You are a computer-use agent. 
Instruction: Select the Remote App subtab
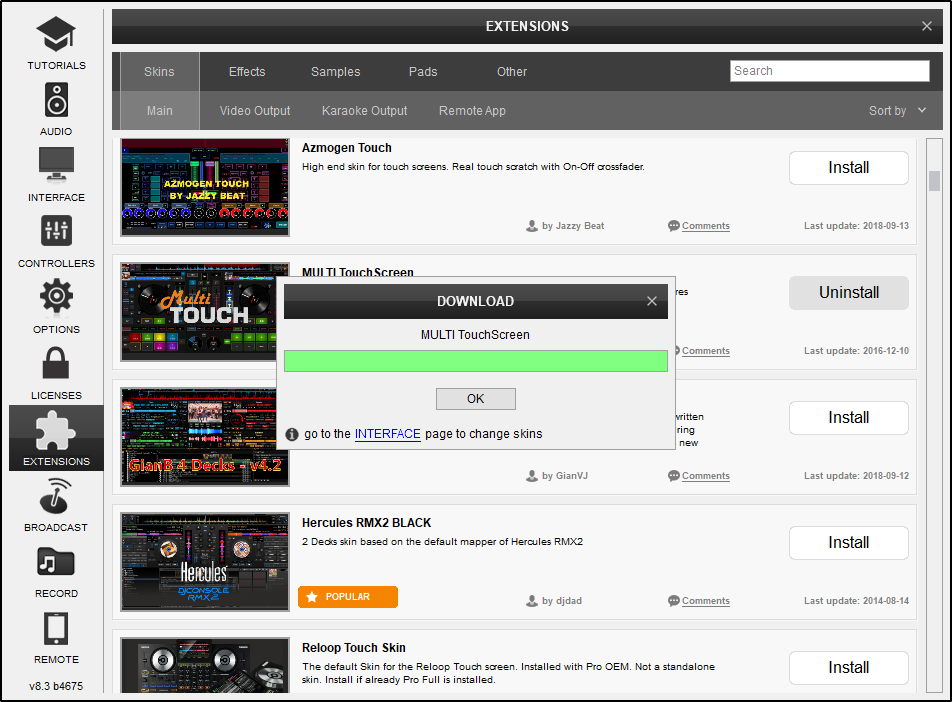tap(472, 111)
